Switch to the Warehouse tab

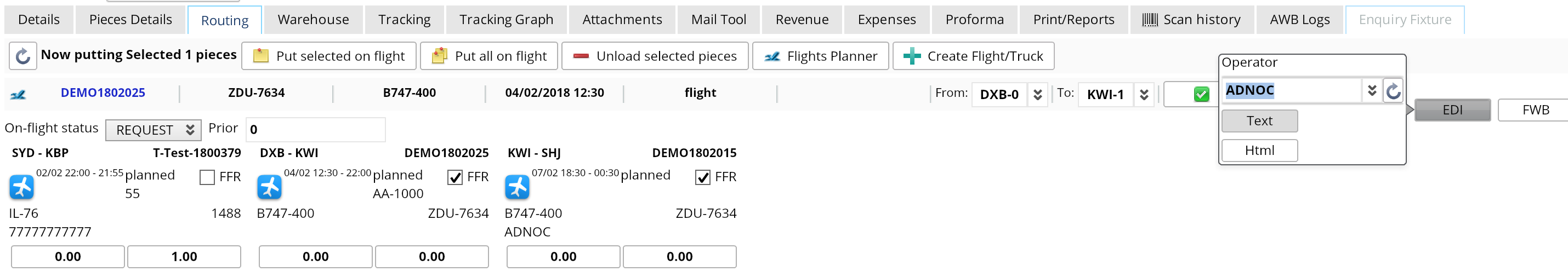tap(313, 20)
